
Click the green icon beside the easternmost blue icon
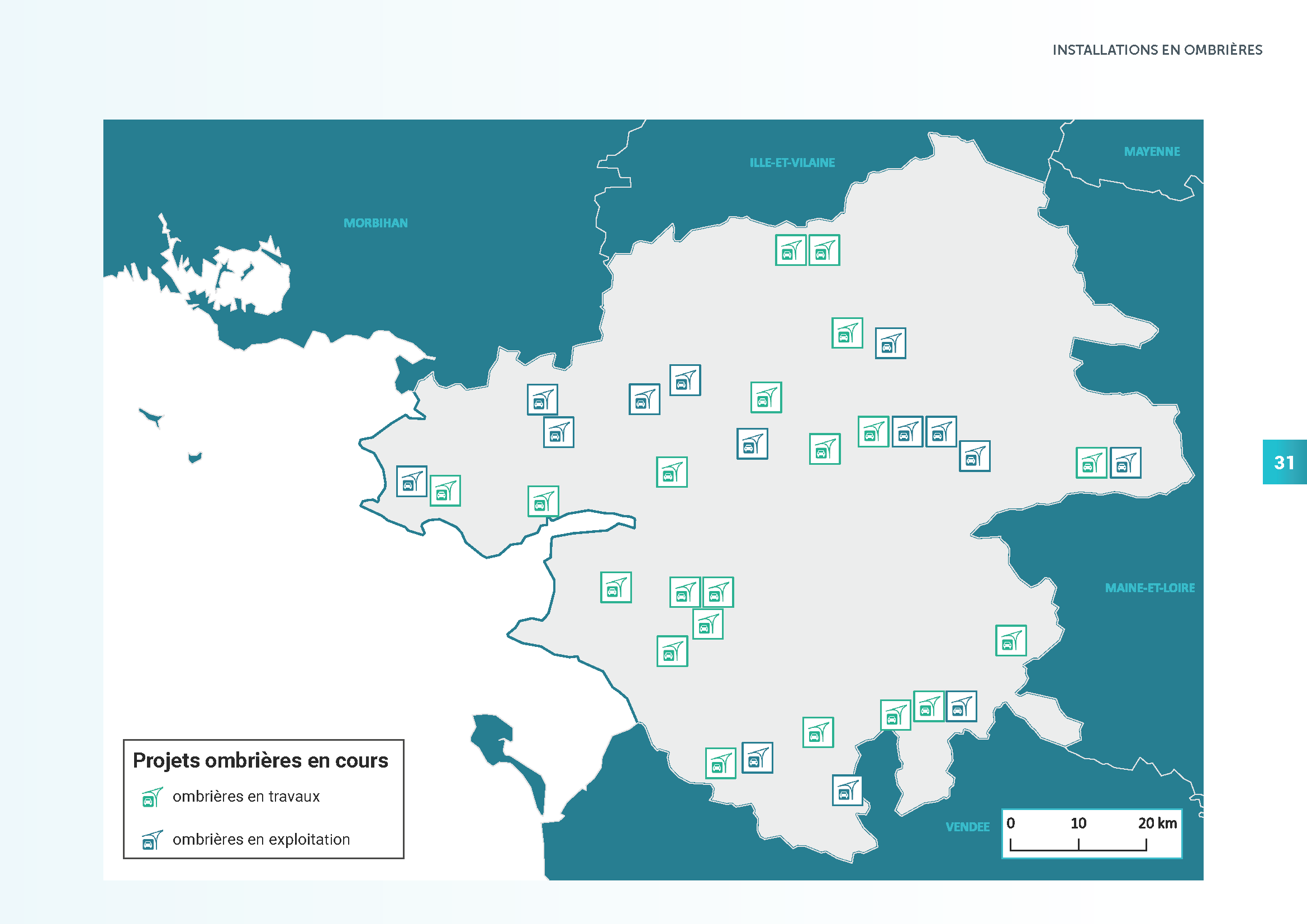[x=1091, y=463]
